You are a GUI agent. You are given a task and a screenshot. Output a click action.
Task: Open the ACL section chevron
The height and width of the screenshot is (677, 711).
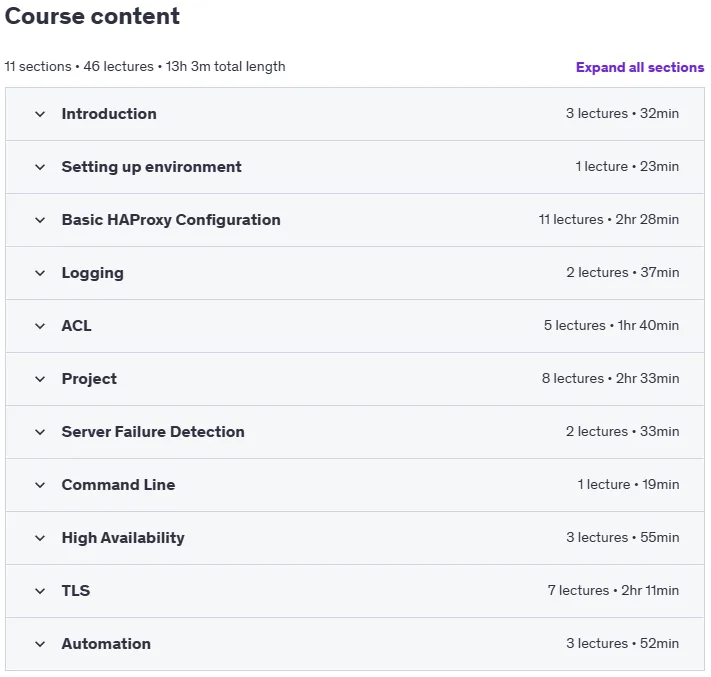[40, 326]
